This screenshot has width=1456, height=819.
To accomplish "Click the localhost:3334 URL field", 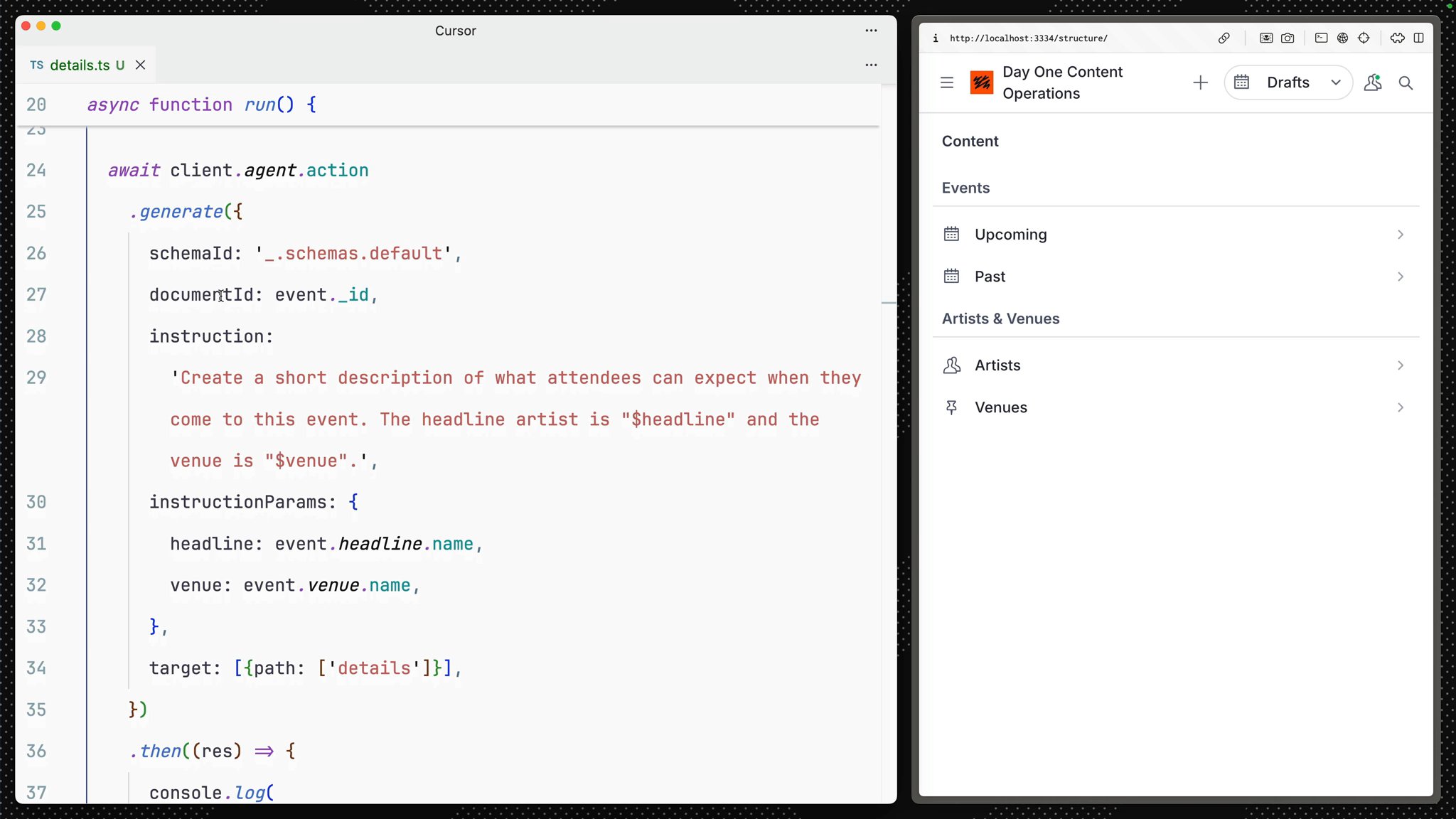I will [1029, 38].
